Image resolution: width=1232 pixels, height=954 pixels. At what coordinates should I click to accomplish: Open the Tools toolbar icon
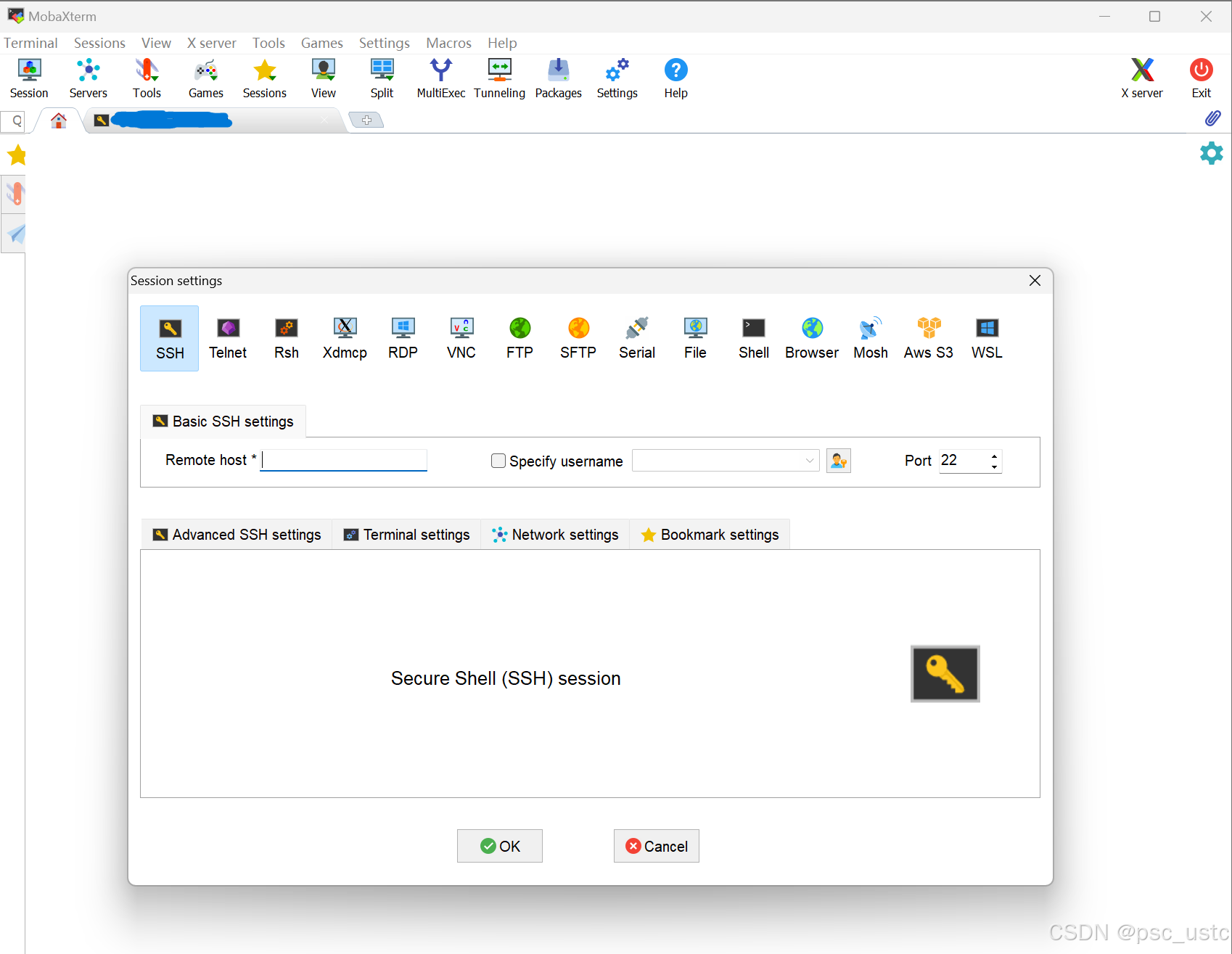pyautogui.click(x=147, y=78)
